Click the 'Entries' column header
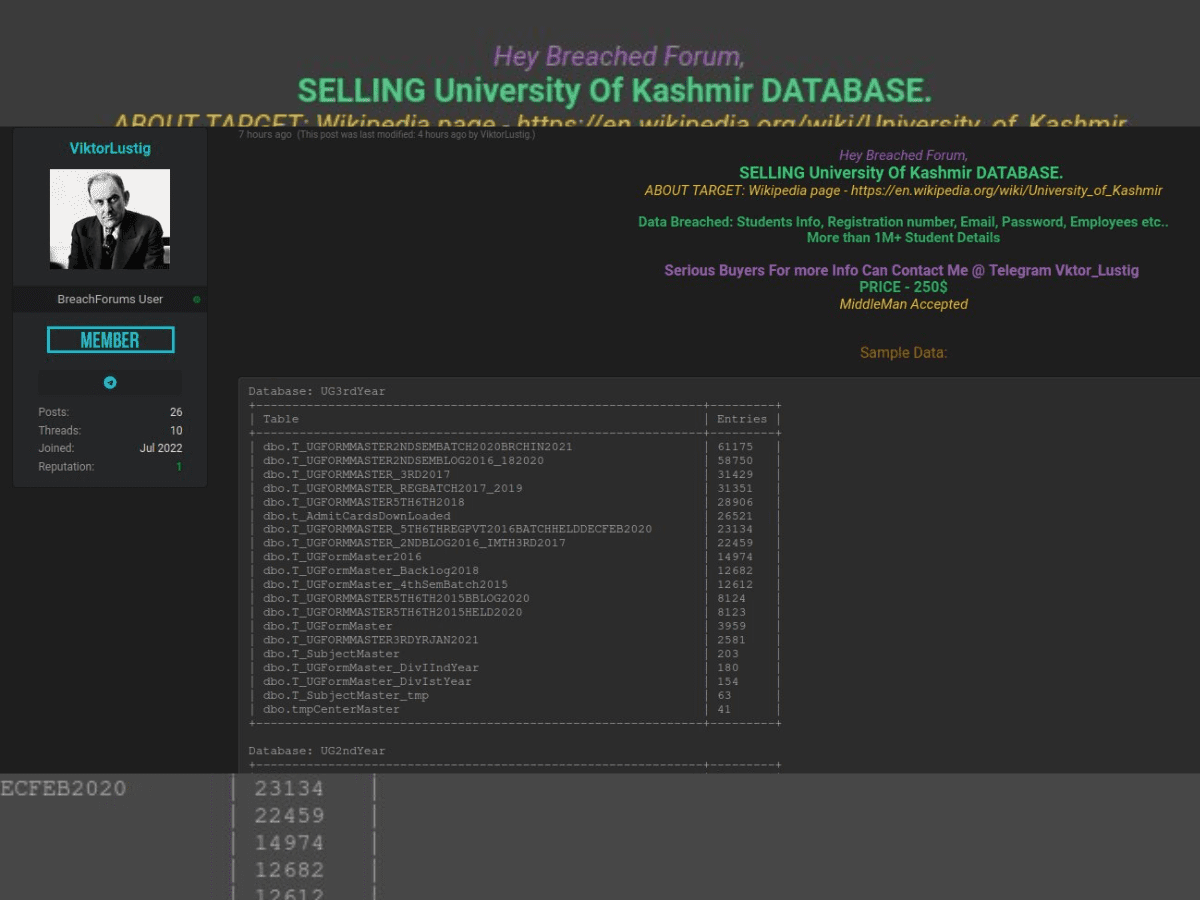1200x900 pixels. pos(742,419)
